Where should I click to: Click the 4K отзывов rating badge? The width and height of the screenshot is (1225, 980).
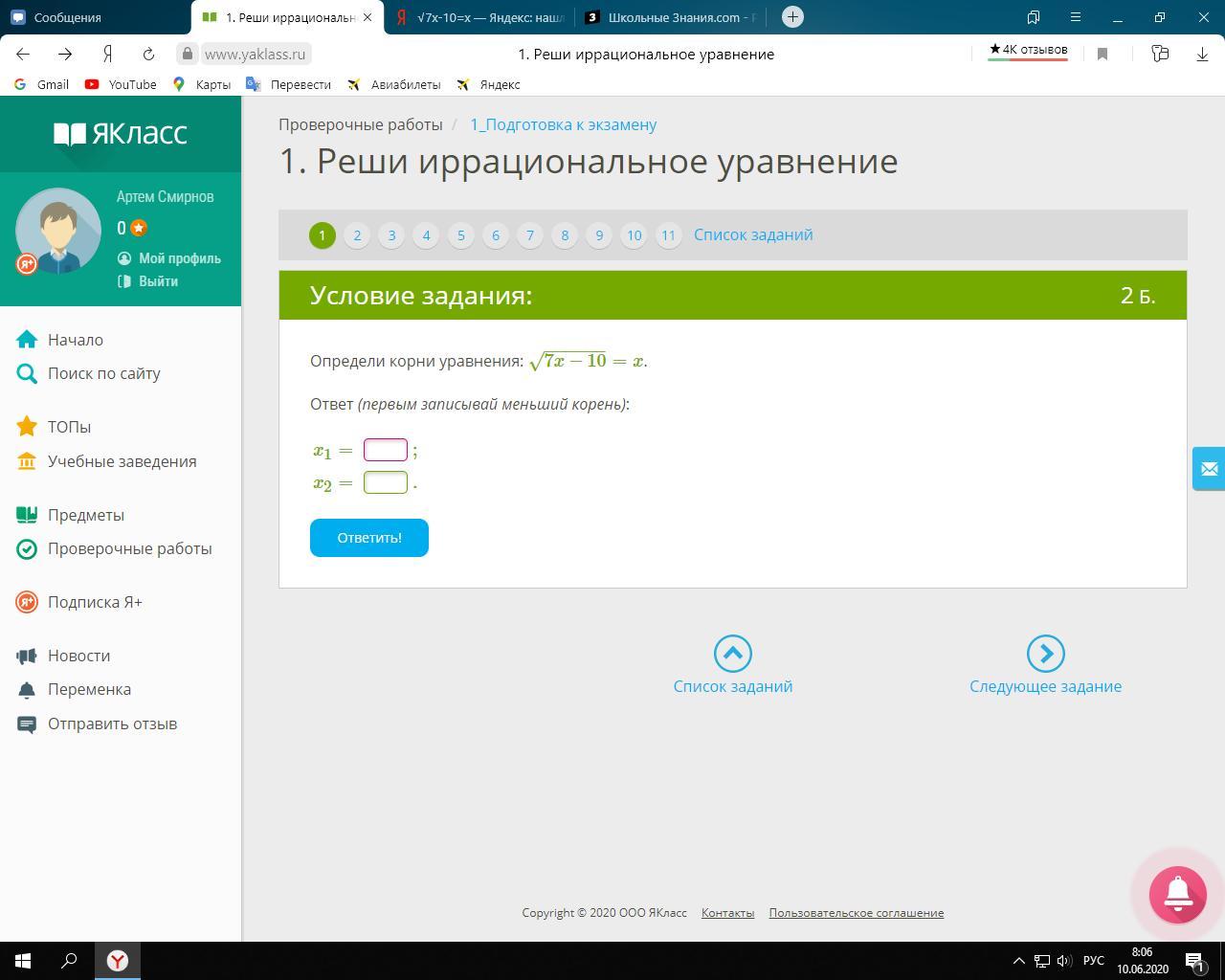tap(1028, 51)
